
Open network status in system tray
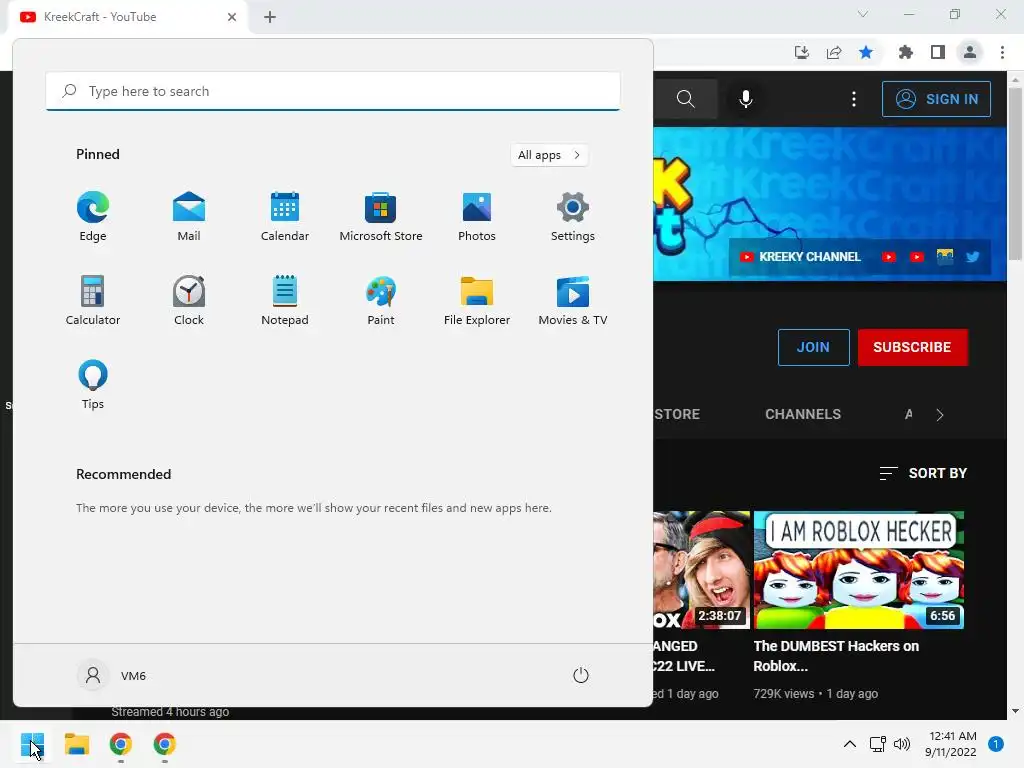pyautogui.click(x=878, y=744)
